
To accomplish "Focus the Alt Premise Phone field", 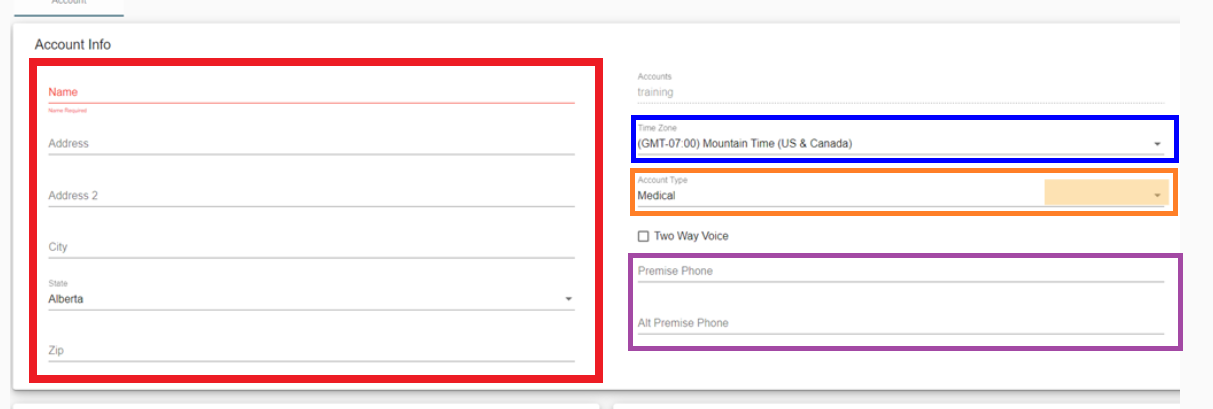I will click(900, 324).
